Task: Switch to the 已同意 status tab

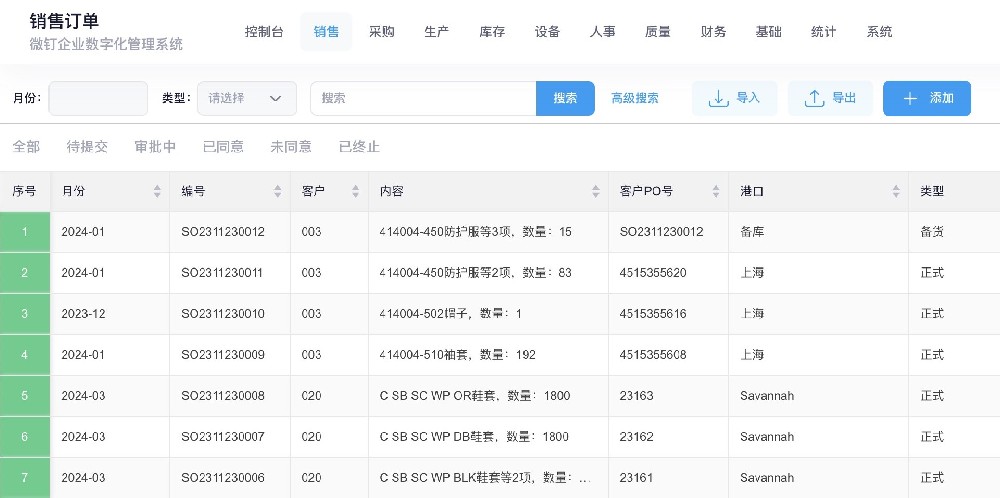Action: pyautogui.click(x=223, y=147)
